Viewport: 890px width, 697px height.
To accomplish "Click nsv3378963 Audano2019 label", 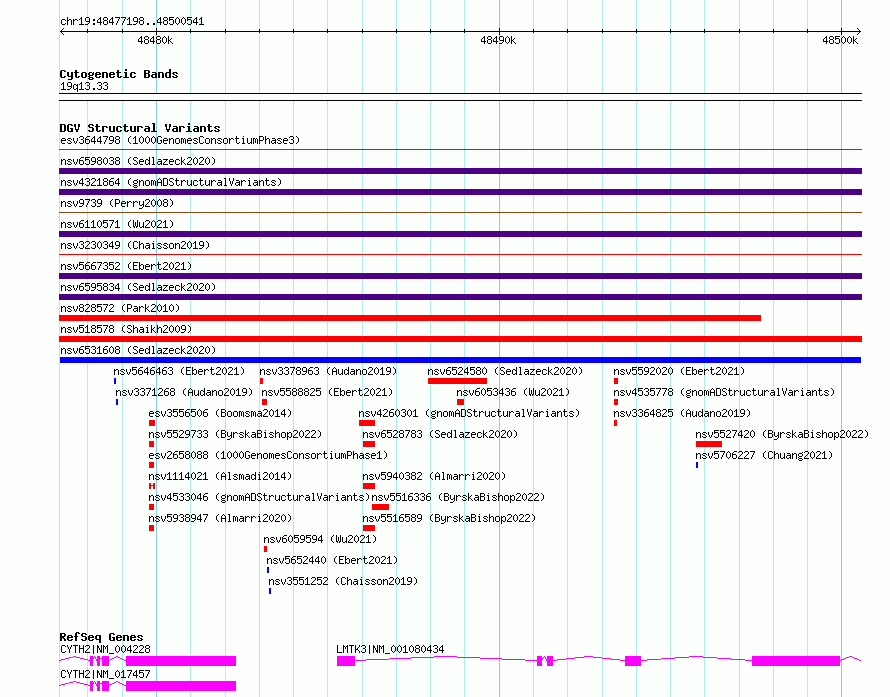I will pos(328,371).
